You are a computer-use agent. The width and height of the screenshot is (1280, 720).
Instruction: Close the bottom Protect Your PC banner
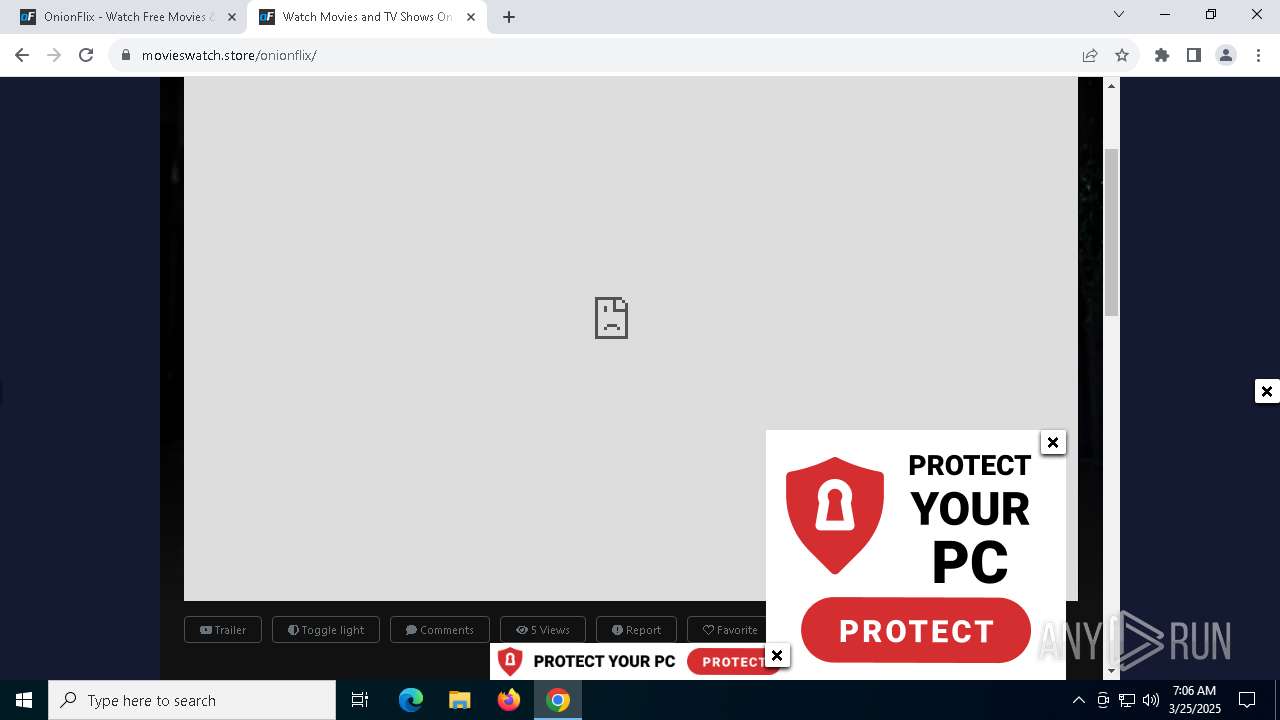click(x=777, y=656)
